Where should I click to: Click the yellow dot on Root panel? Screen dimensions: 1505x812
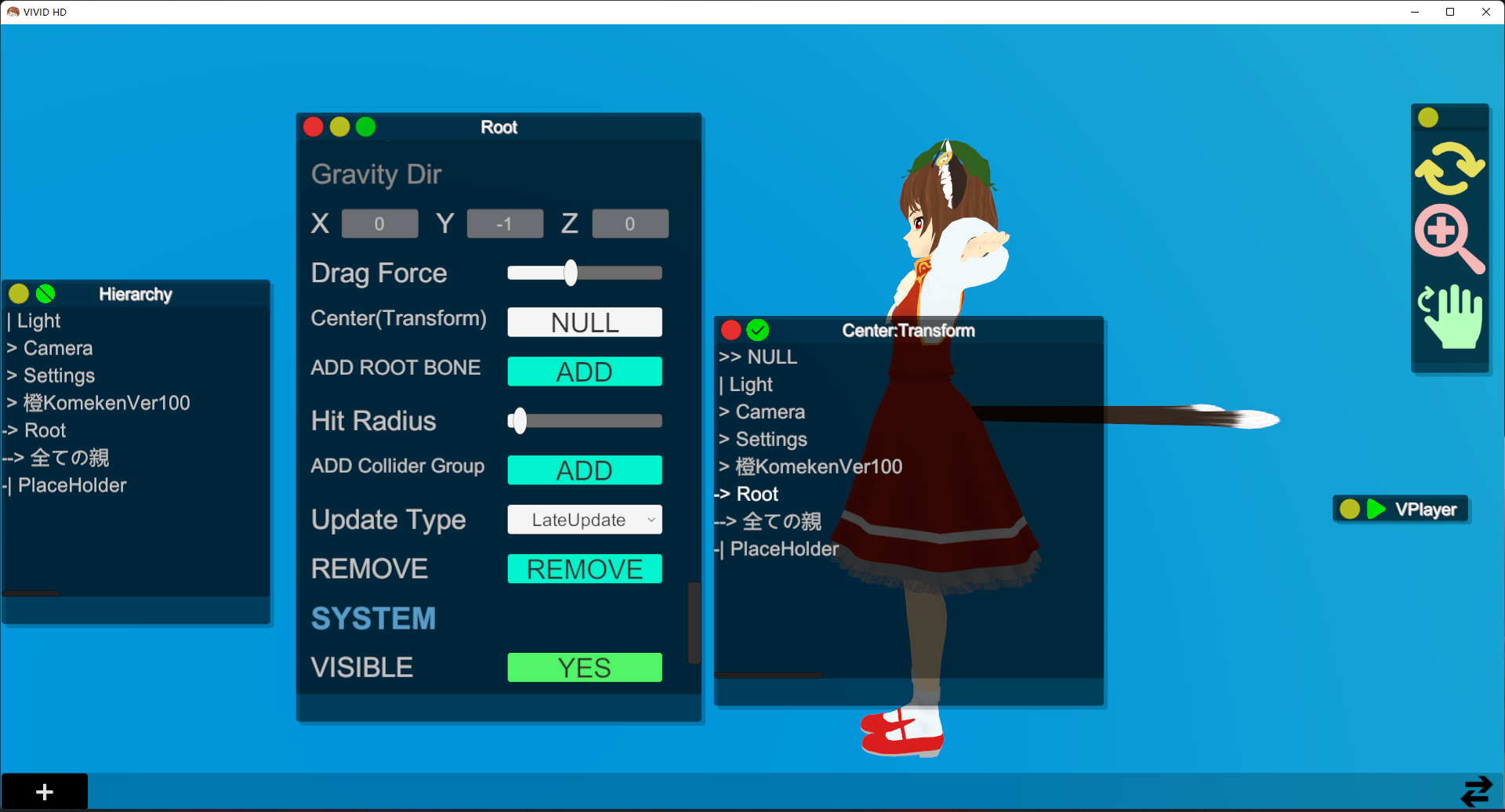(339, 127)
